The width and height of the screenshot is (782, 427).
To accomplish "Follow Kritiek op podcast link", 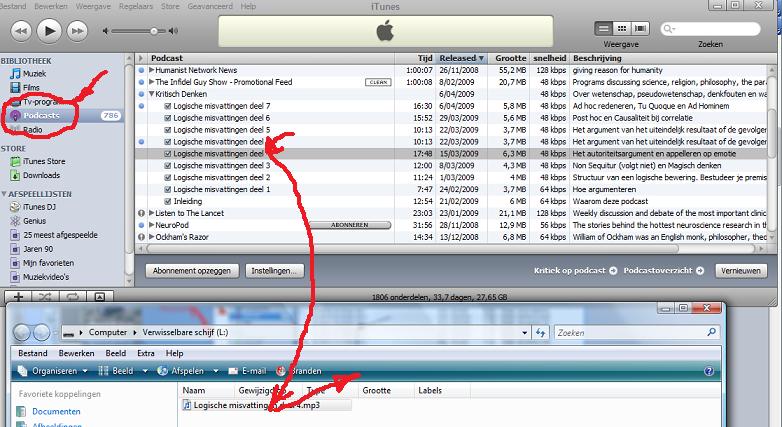I will [x=575, y=270].
